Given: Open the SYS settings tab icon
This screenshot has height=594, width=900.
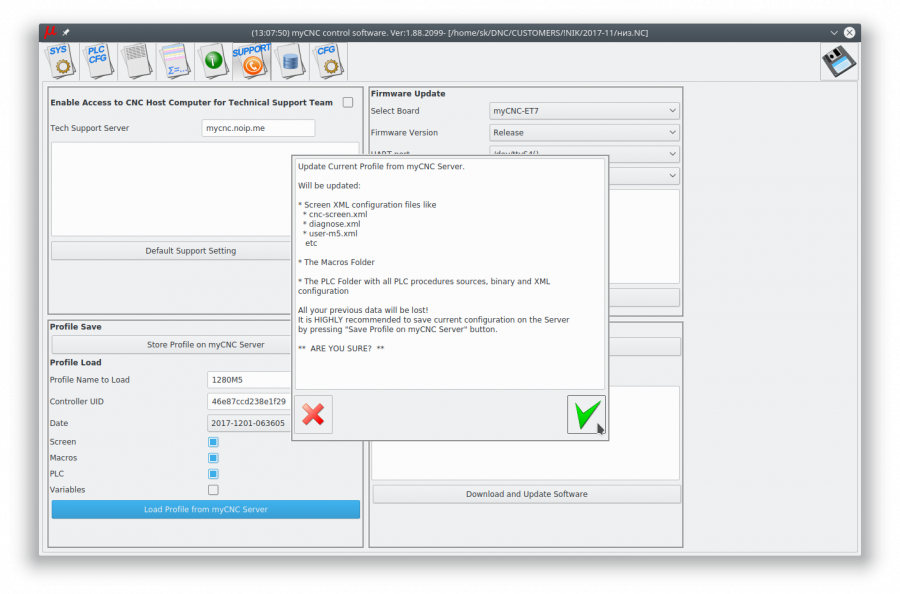Looking at the screenshot, I should click(60, 61).
